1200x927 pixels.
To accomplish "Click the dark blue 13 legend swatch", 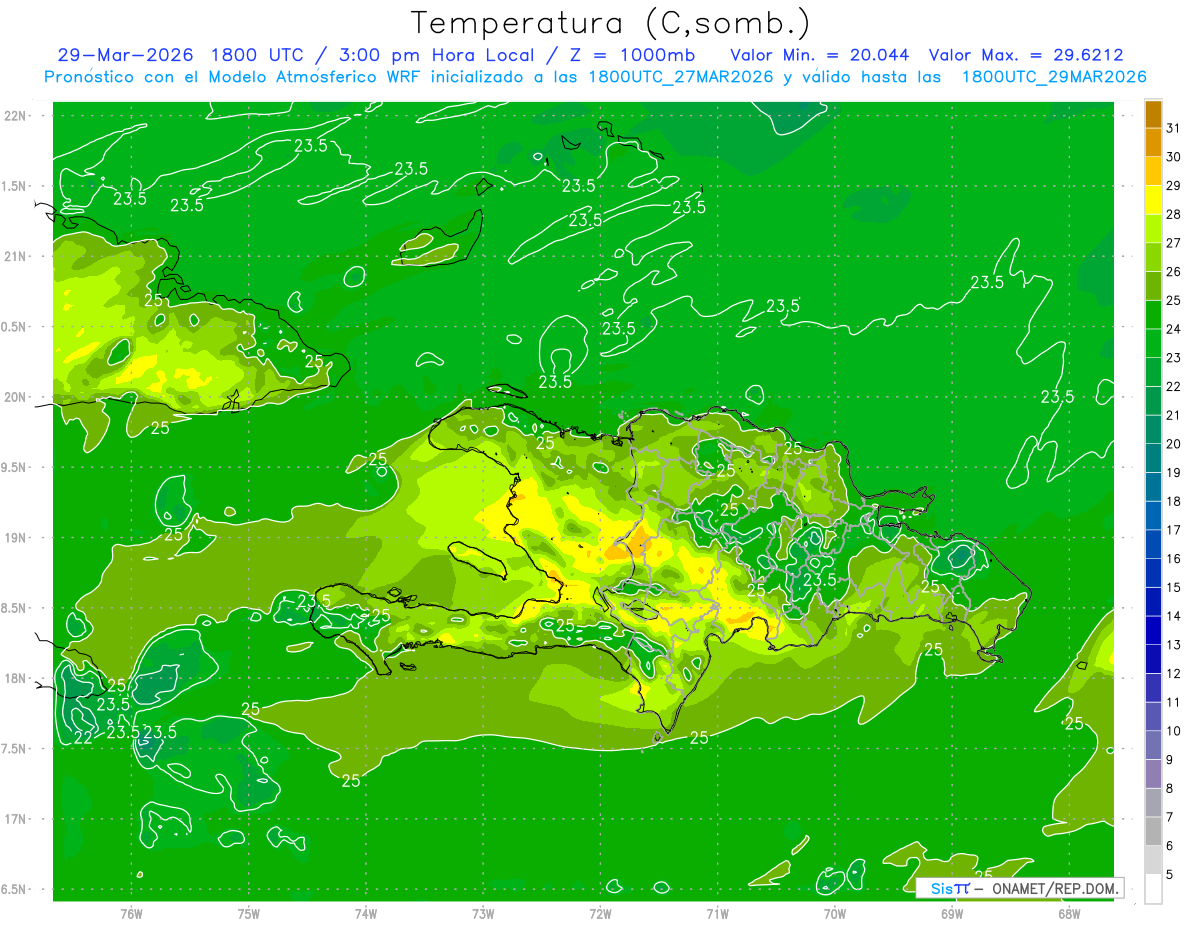I will click(1153, 631).
